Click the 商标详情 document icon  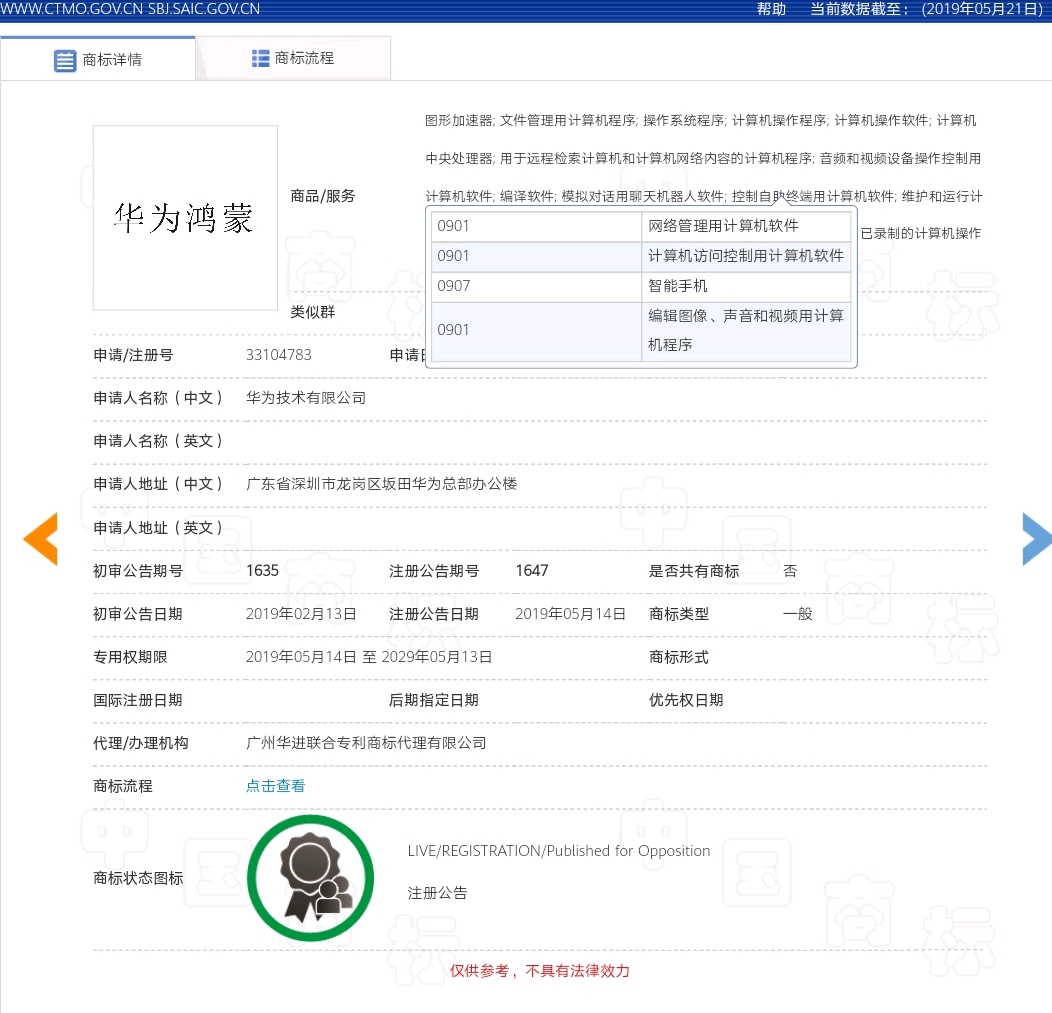(x=65, y=60)
